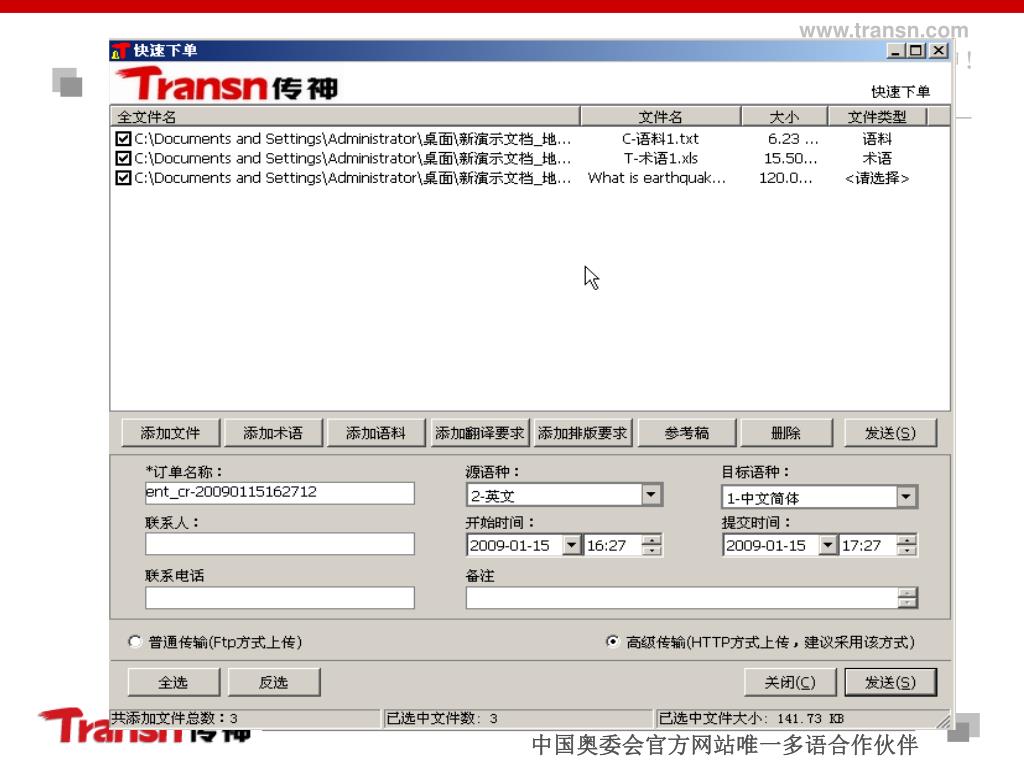Click the 添加翻译要求 button
The width and height of the screenshot is (1024, 768).
479,433
